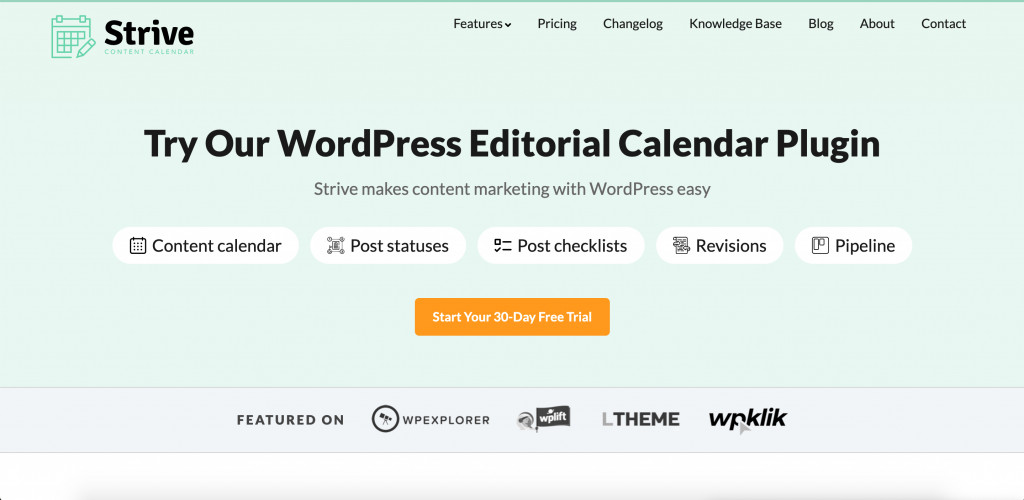Open the About page
This screenshot has width=1024, height=500.
(x=877, y=23)
